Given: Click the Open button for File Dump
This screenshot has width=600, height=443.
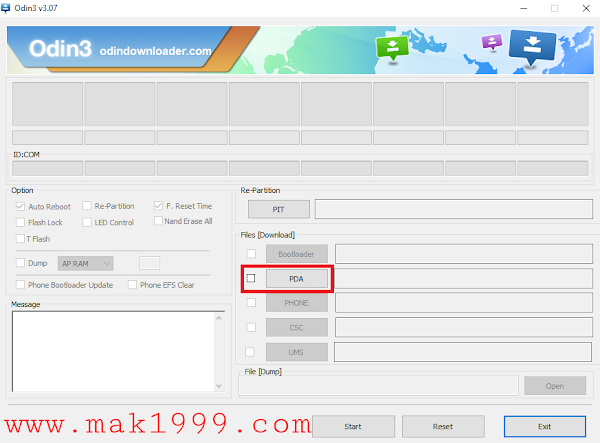Looking at the screenshot, I should (x=555, y=386).
